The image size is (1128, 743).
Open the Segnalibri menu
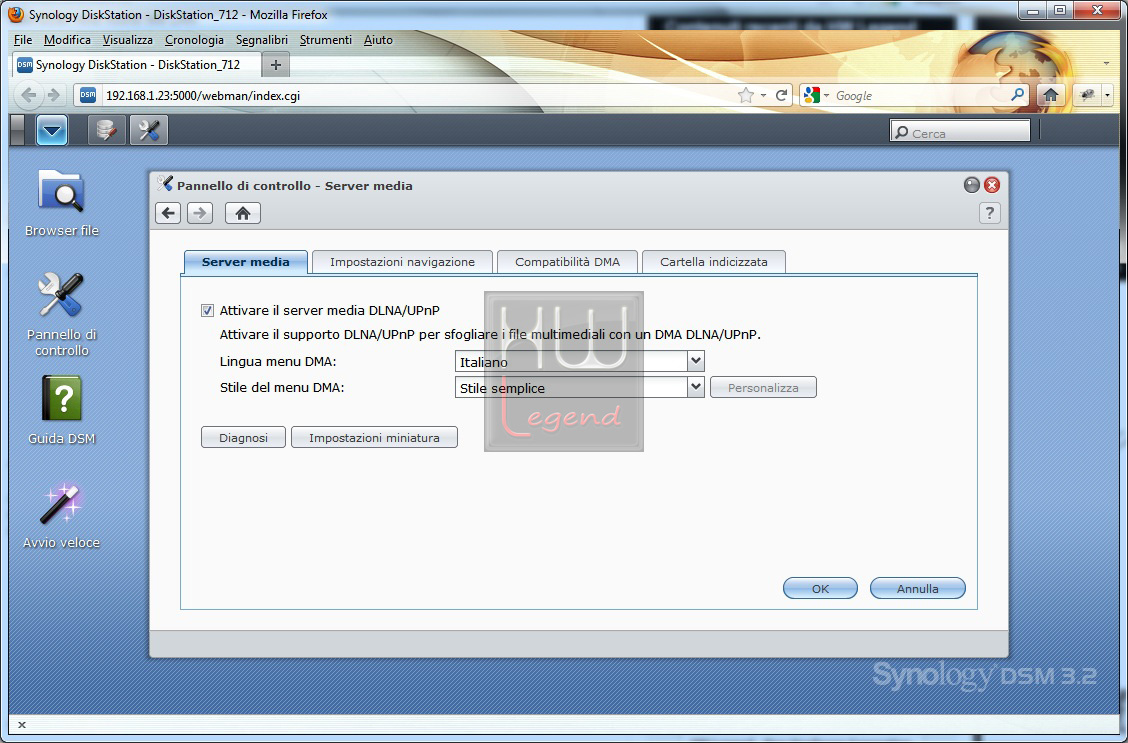click(x=262, y=40)
